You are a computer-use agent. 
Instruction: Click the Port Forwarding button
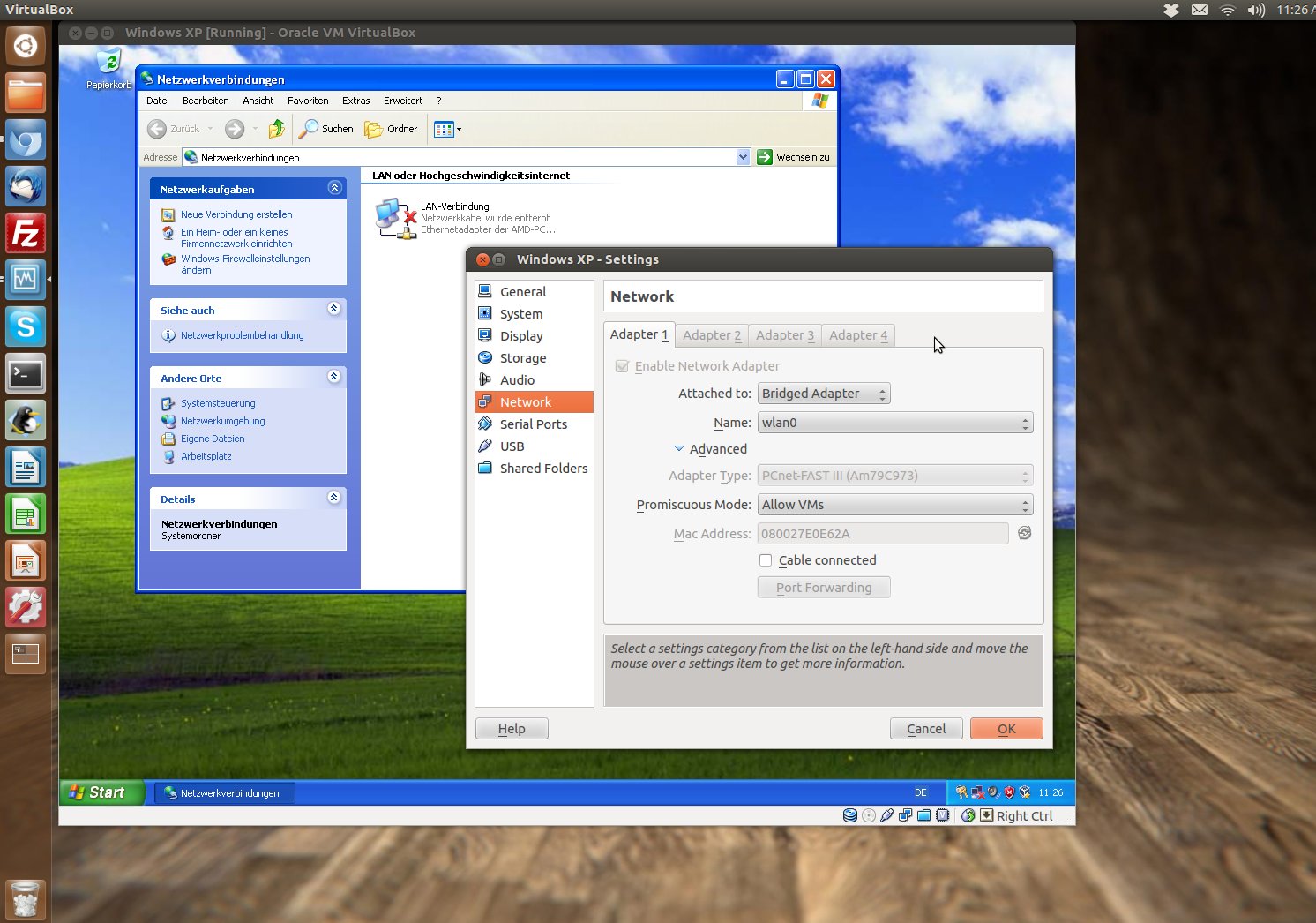pos(824,588)
